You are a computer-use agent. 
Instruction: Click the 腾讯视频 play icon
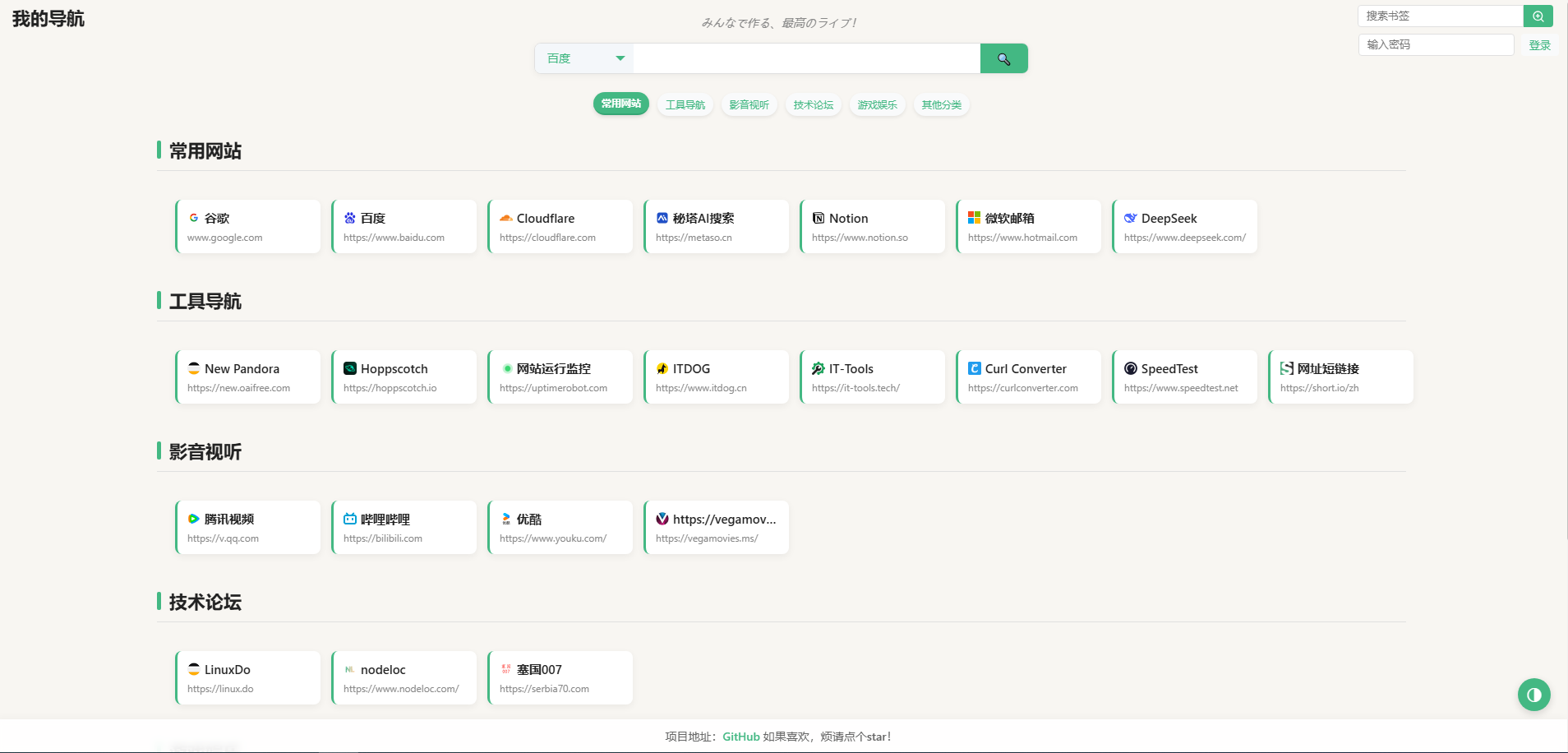(x=194, y=519)
